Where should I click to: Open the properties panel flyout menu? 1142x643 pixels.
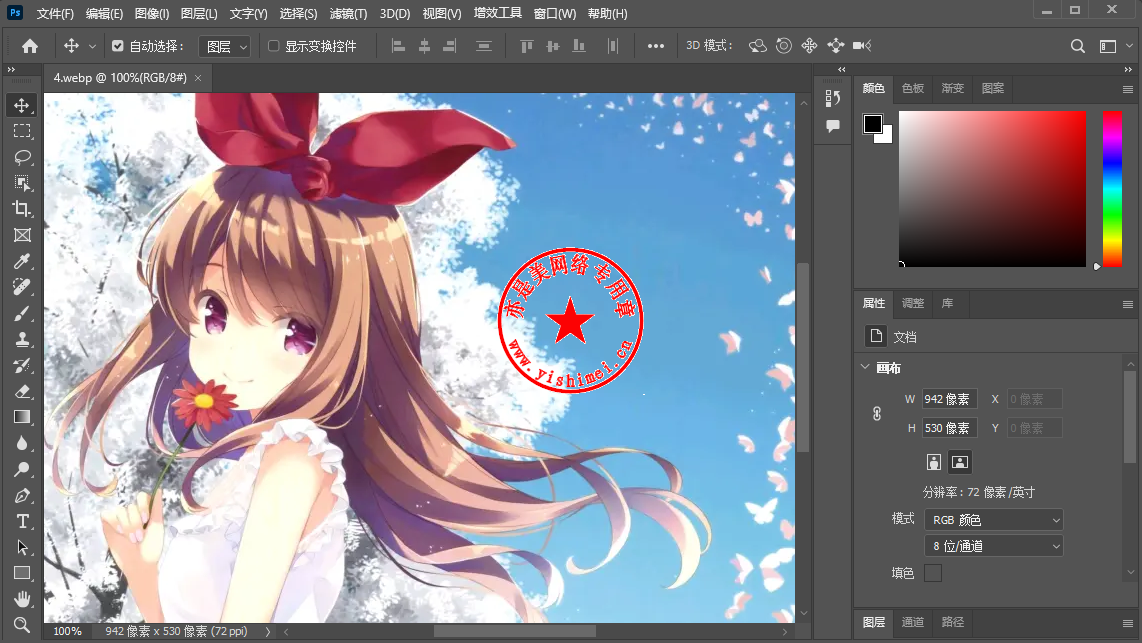[x=1127, y=304]
